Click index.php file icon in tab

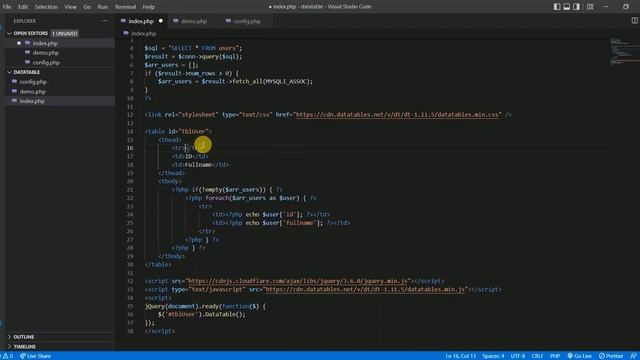(x=123, y=21)
